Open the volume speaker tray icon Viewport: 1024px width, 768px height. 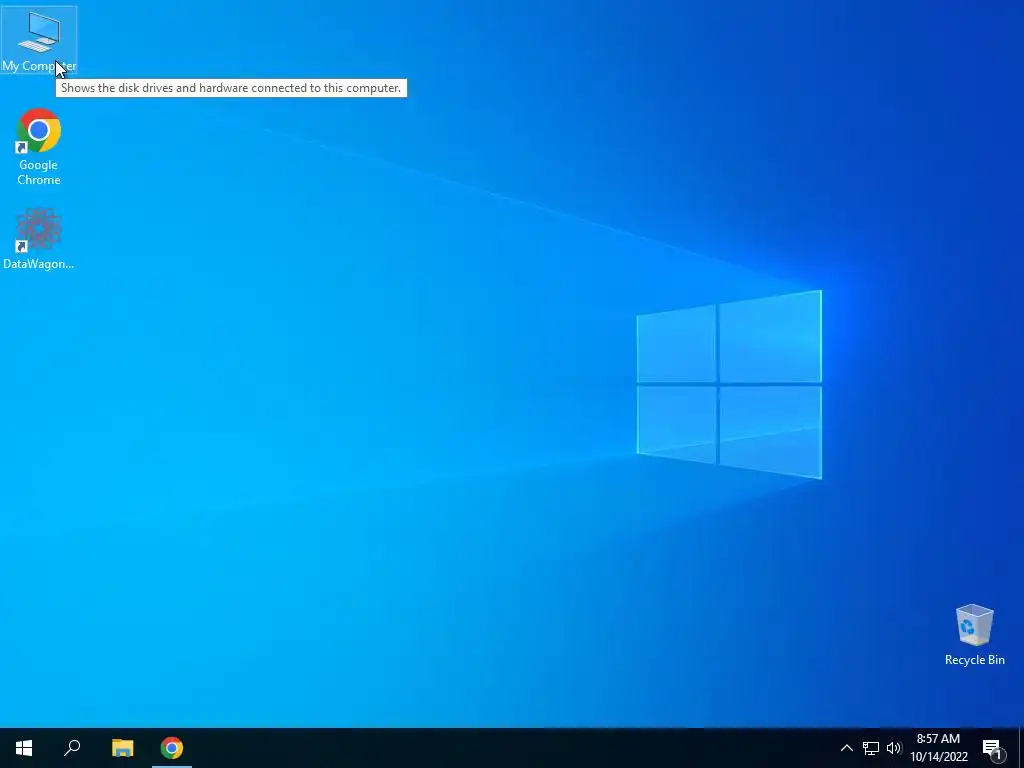click(x=894, y=748)
